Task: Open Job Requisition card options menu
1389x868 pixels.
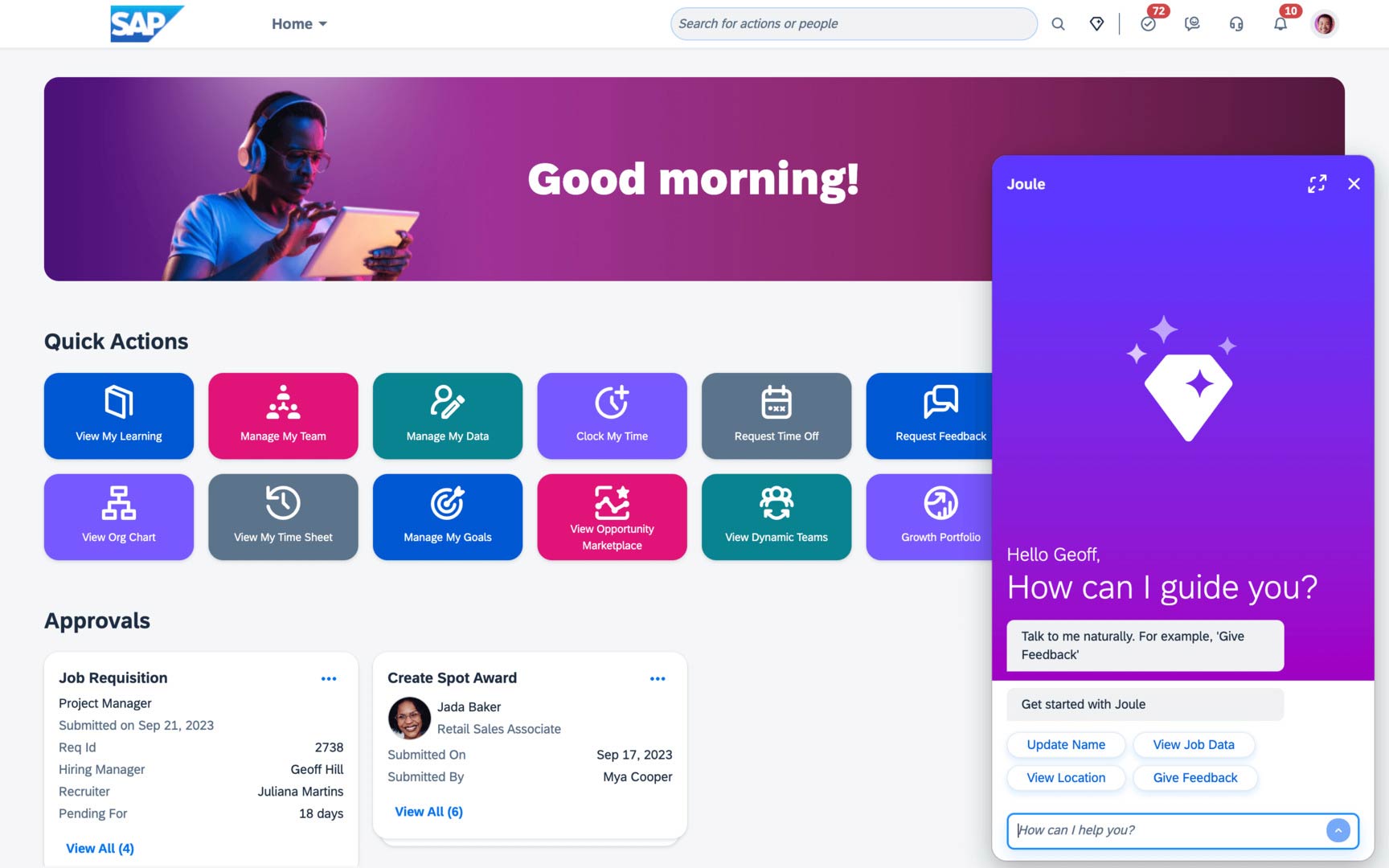Action: click(x=329, y=679)
